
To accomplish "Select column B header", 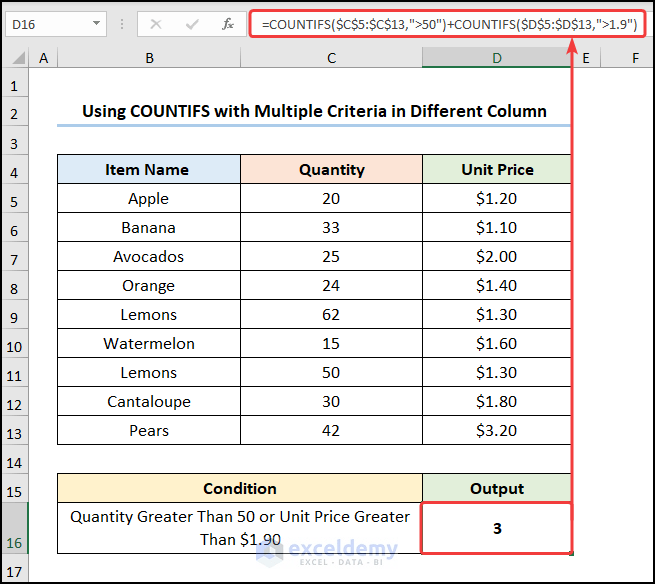I will pos(149,58).
